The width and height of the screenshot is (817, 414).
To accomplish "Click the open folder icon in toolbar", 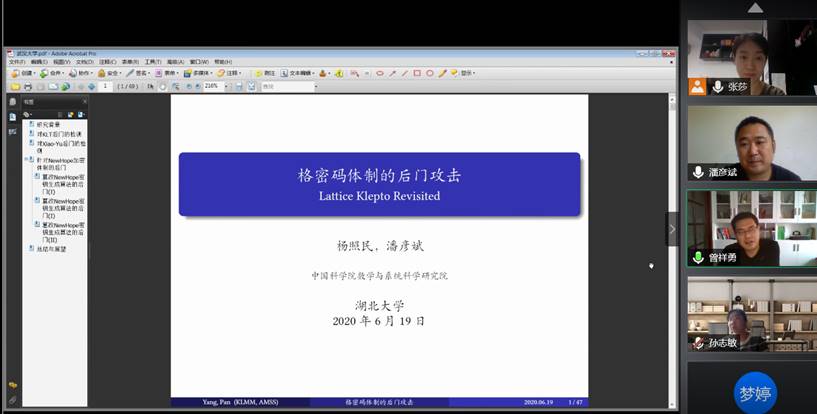I will (x=16, y=86).
